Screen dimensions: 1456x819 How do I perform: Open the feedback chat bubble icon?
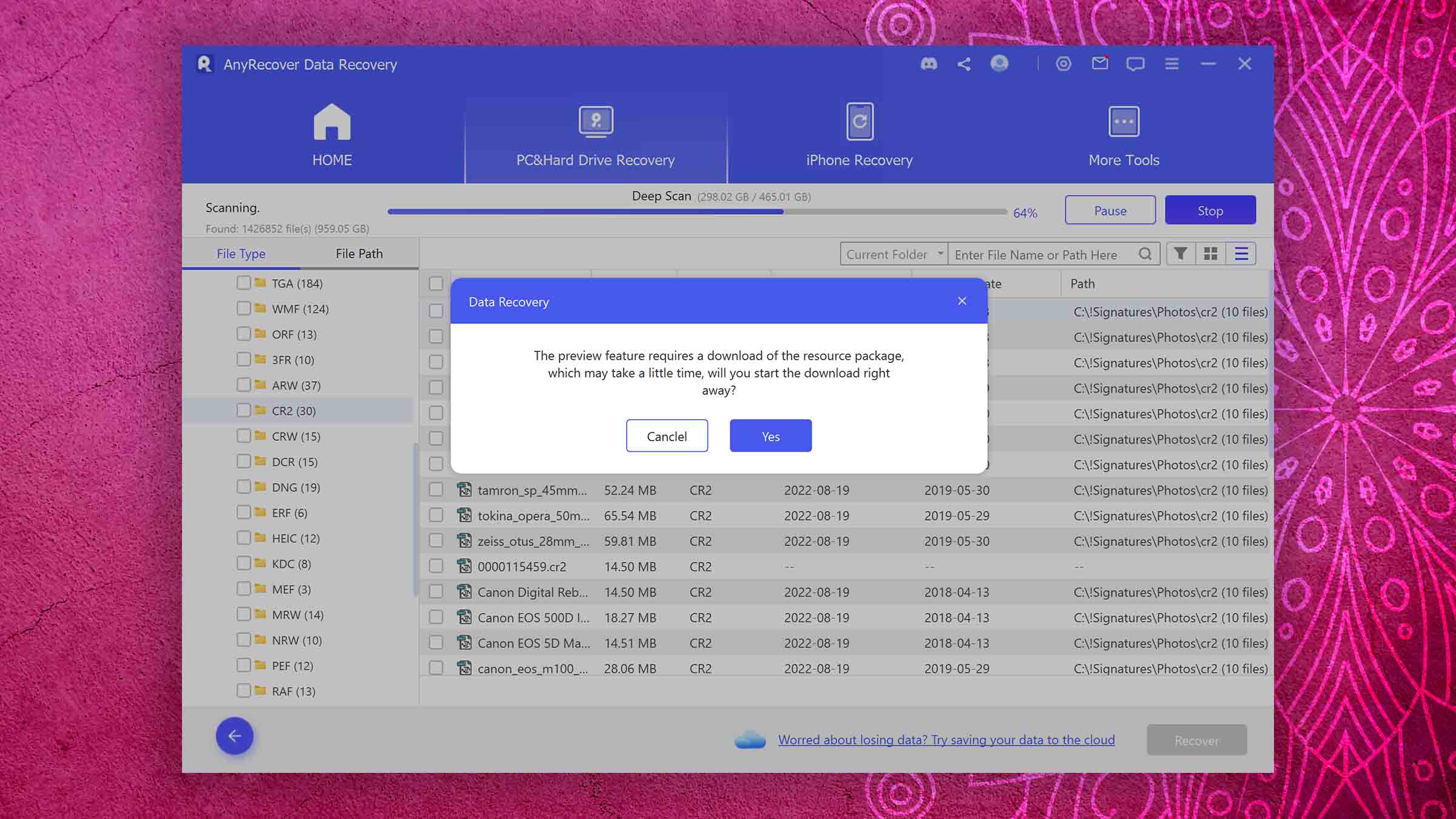point(1135,64)
